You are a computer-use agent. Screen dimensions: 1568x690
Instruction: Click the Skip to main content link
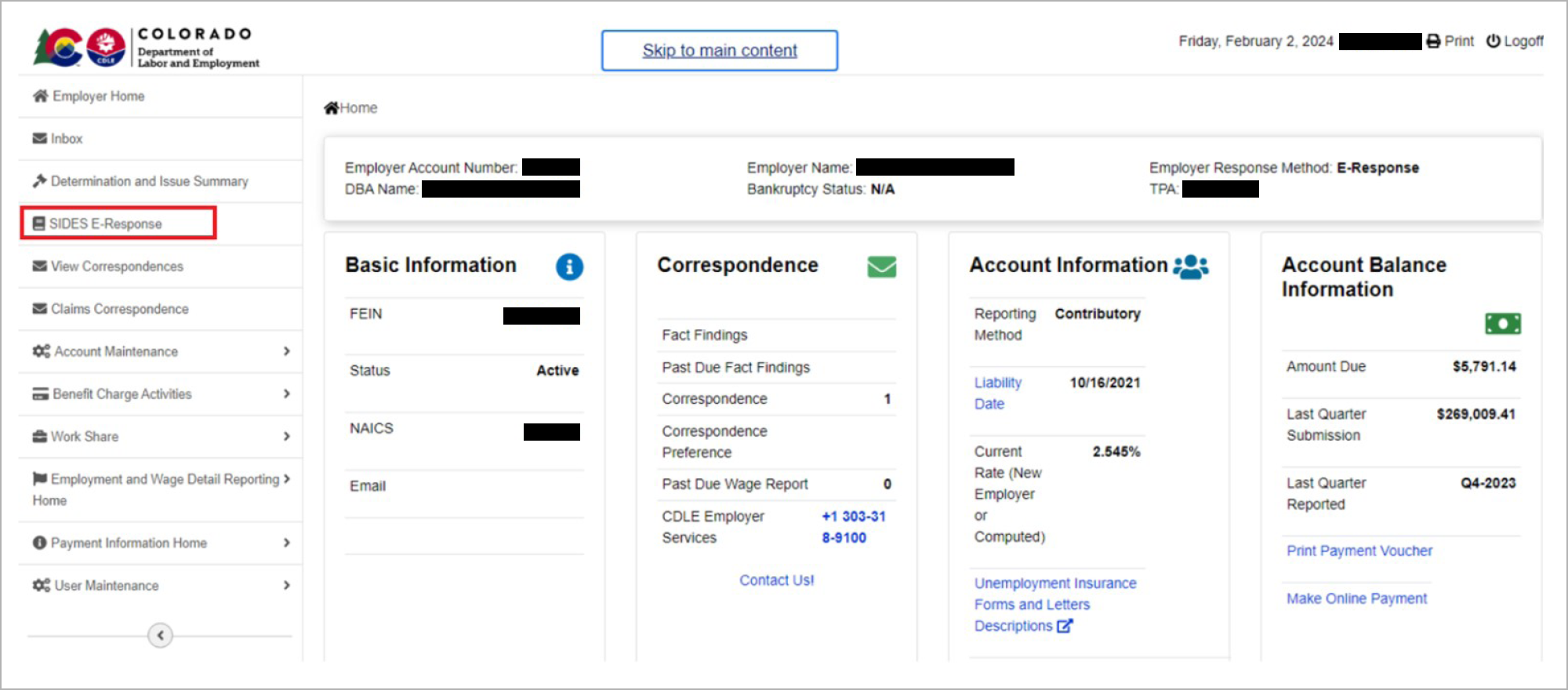719,50
